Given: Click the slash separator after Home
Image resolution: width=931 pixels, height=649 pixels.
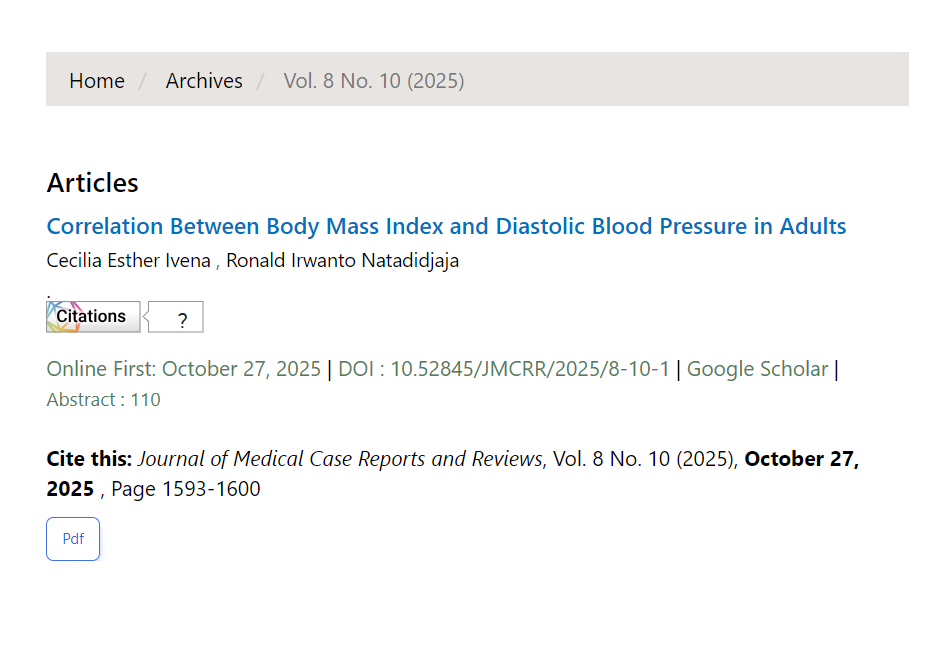Looking at the screenshot, I should pos(143,81).
